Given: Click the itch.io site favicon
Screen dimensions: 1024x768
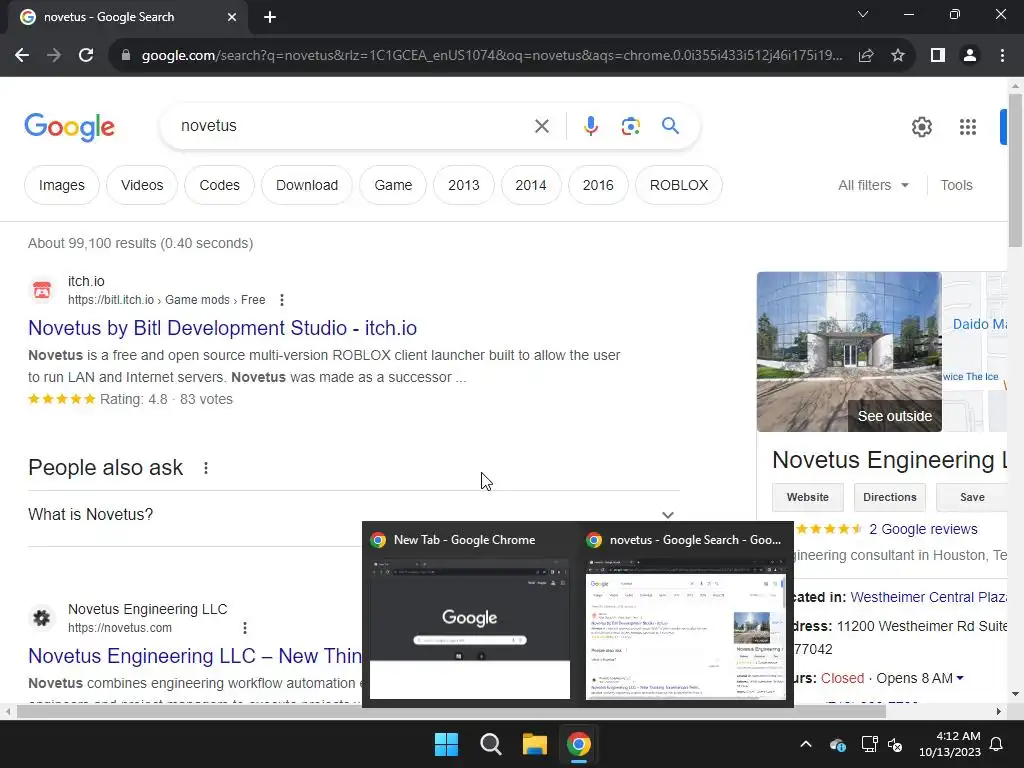Looking at the screenshot, I should pyautogui.click(x=42, y=290).
